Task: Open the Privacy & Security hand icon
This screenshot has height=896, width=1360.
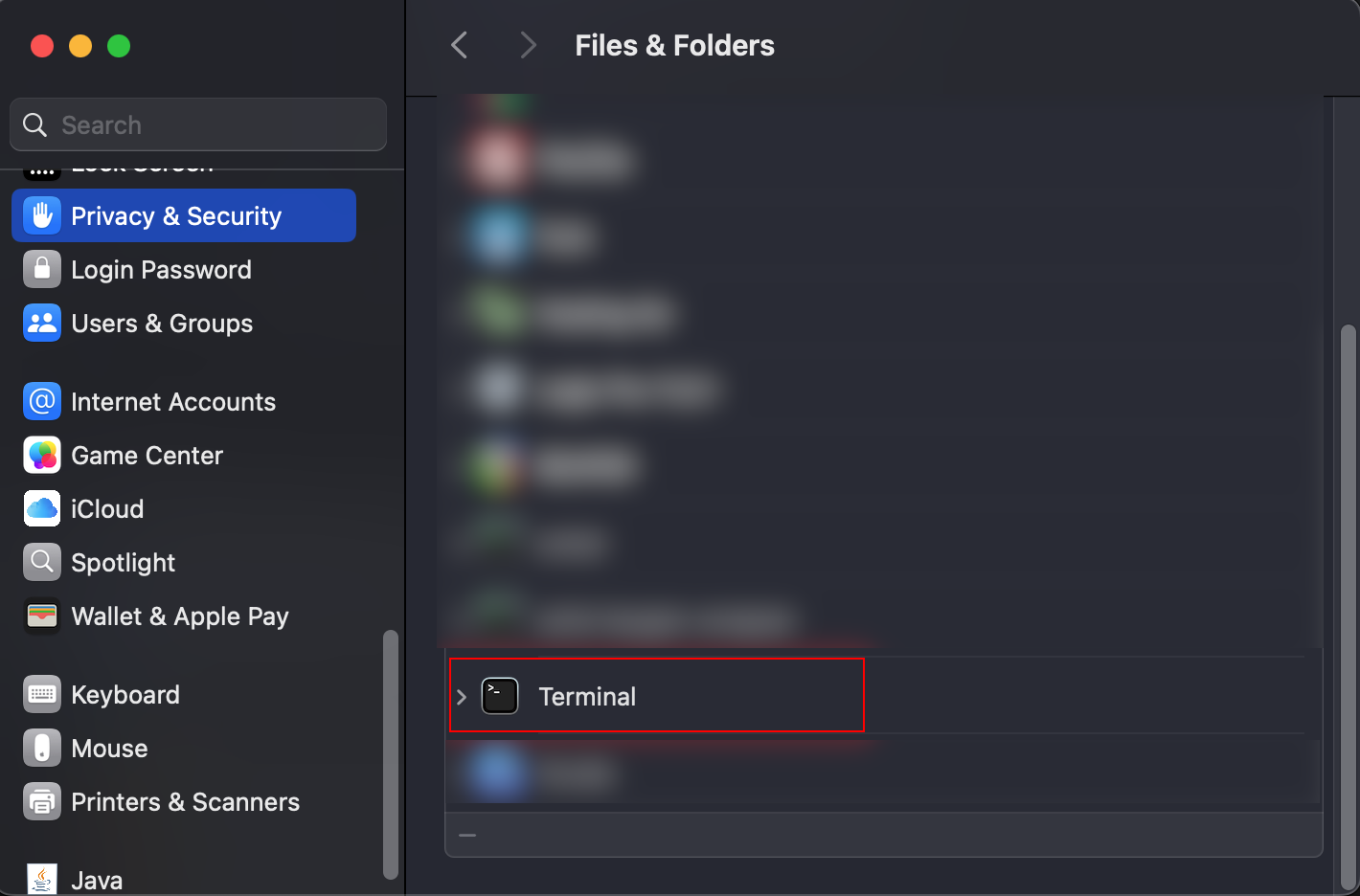Action: coord(42,215)
